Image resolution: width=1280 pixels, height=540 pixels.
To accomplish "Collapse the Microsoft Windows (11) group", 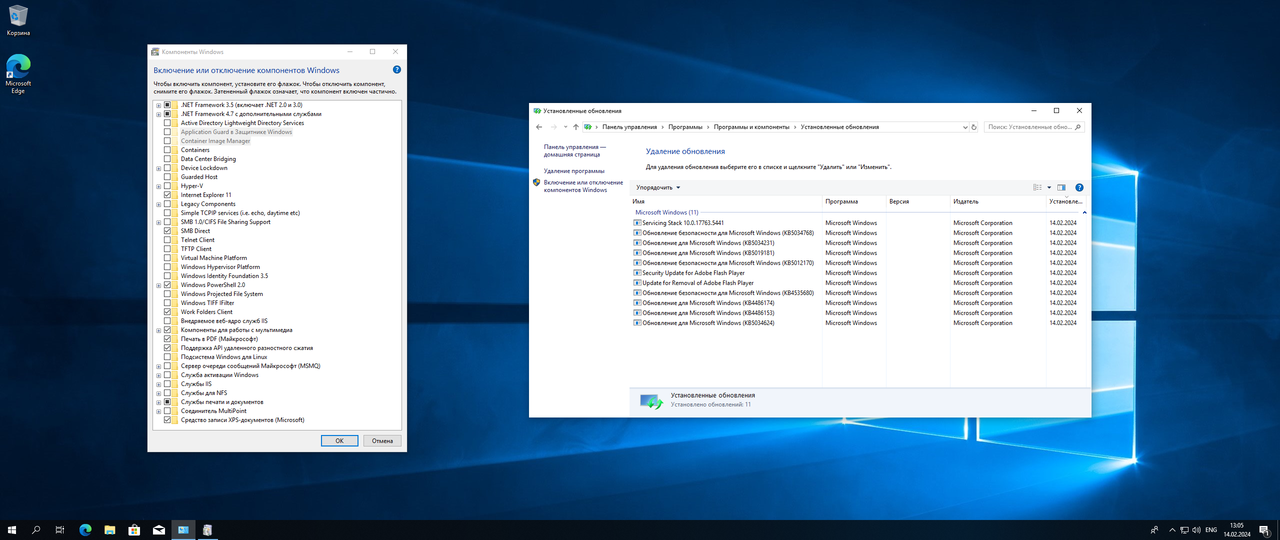I will click(x=1084, y=212).
